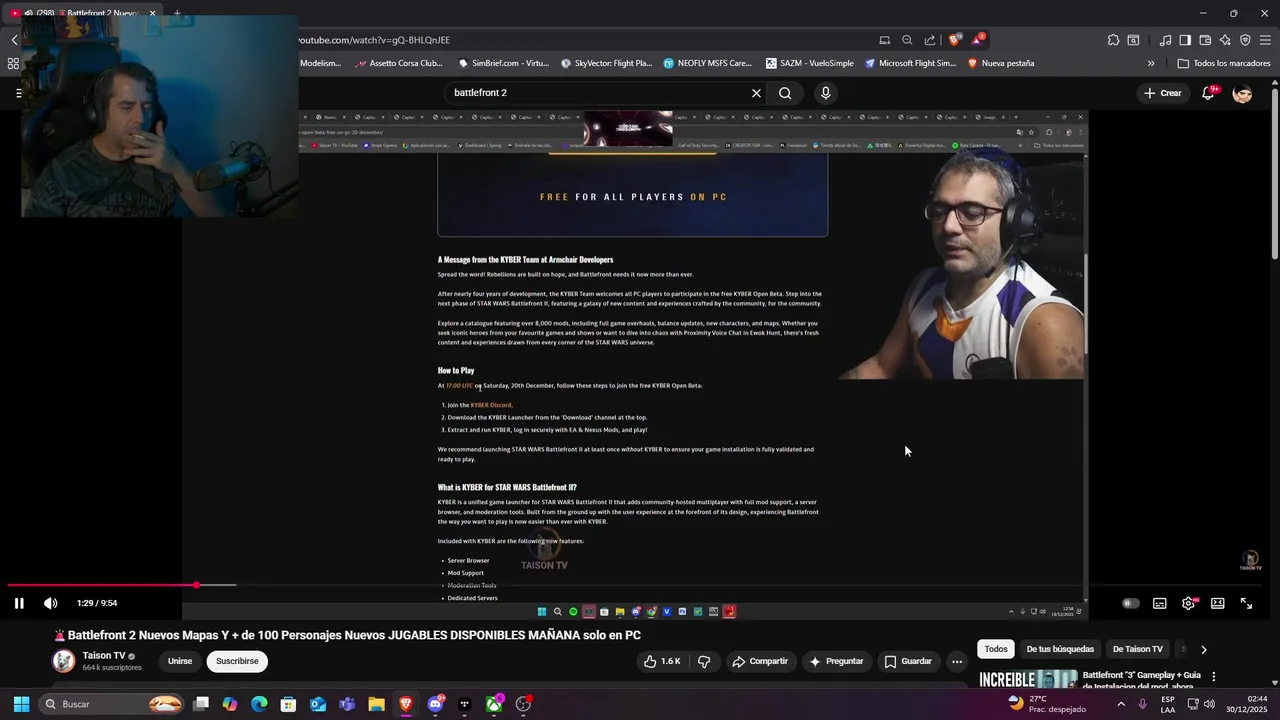Viewport: 1280px width, 720px height.
Task: Click the Suscribirse button
Action: (x=237, y=661)
